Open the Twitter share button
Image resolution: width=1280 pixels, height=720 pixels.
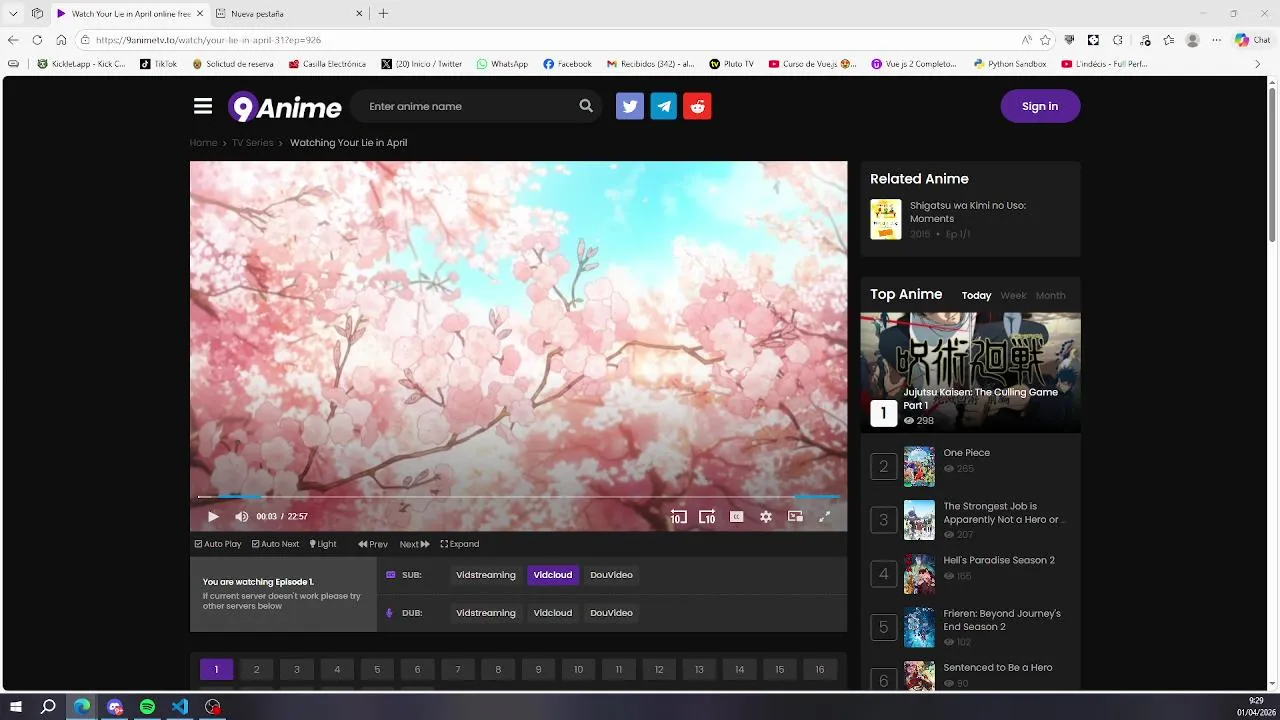(630, 106)
